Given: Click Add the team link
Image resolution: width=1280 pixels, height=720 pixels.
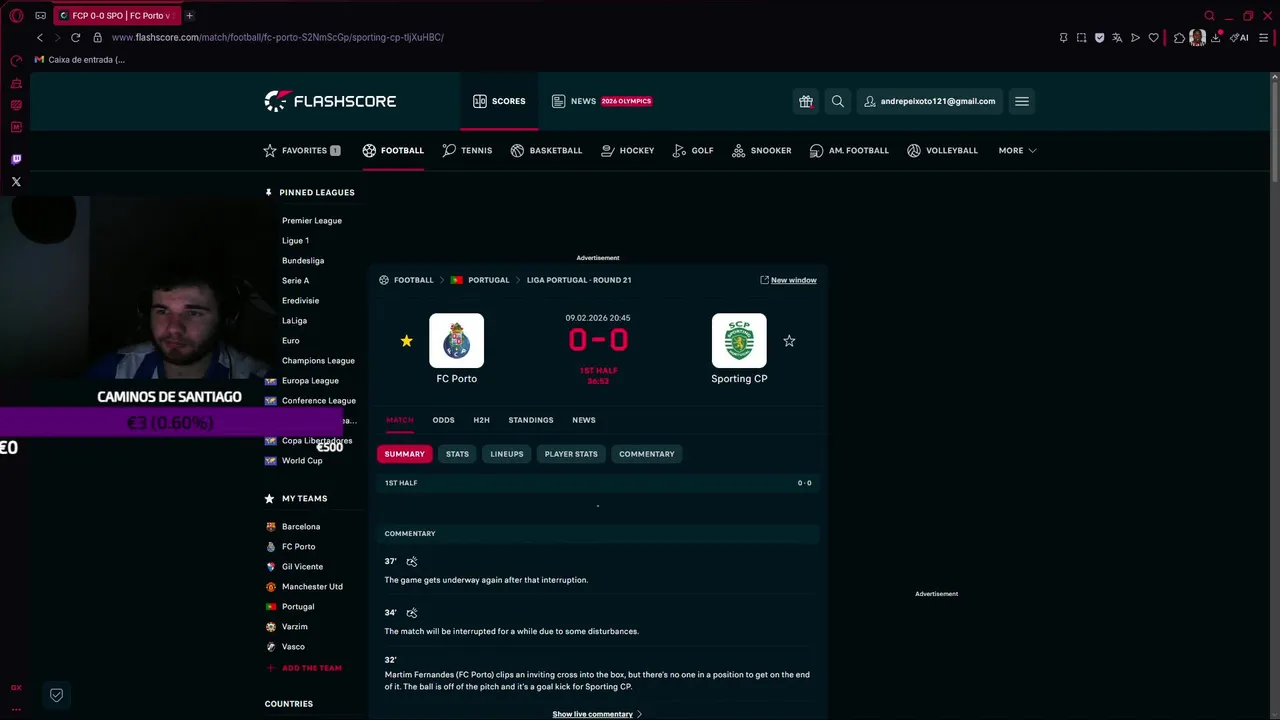Looking at the screenshot, I should click(304, 668).
